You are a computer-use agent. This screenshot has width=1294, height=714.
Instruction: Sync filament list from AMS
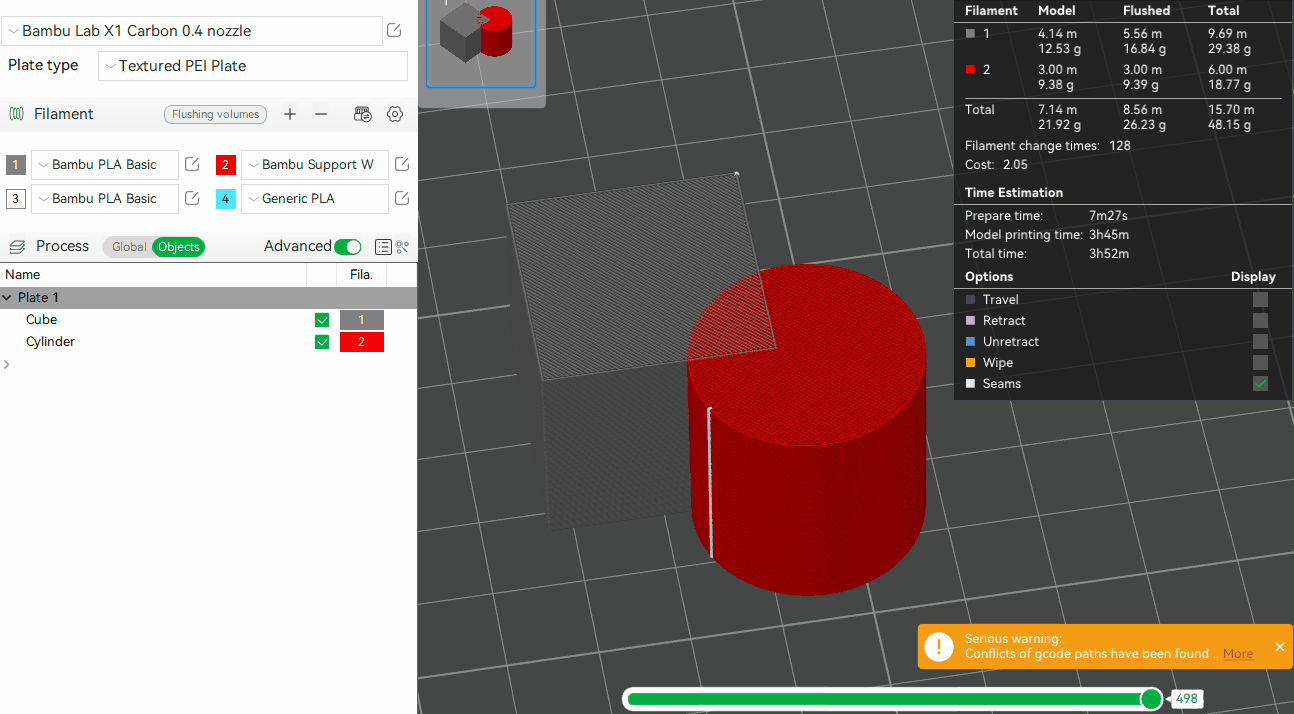coord(363,114)
